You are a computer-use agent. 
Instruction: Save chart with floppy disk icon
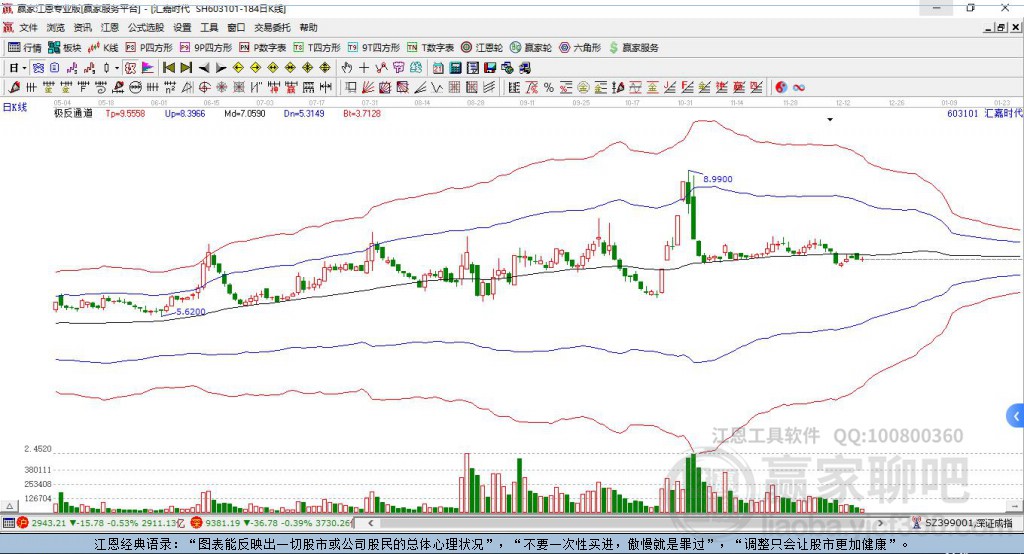pos(490,68)
